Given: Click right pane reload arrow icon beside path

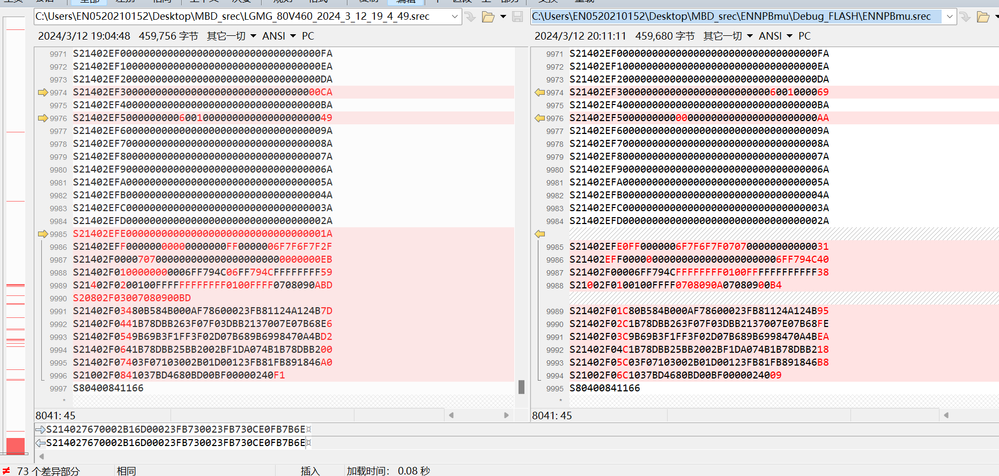Looking at the screenshot, I should tap(967, 17).
